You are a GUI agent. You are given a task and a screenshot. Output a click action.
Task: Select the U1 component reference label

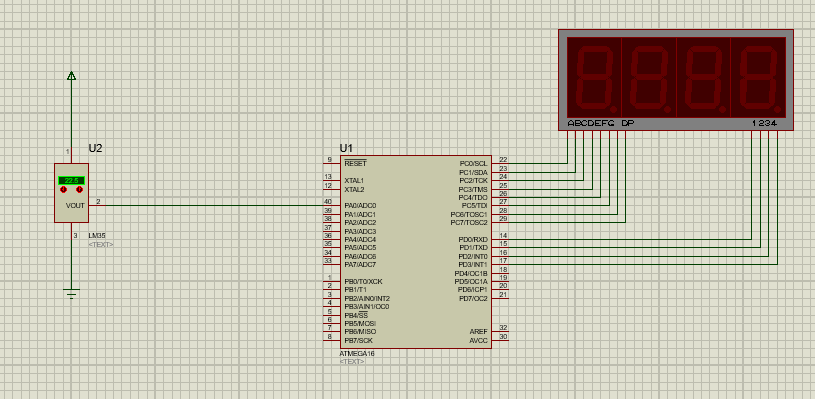click(x=346, y=148)
